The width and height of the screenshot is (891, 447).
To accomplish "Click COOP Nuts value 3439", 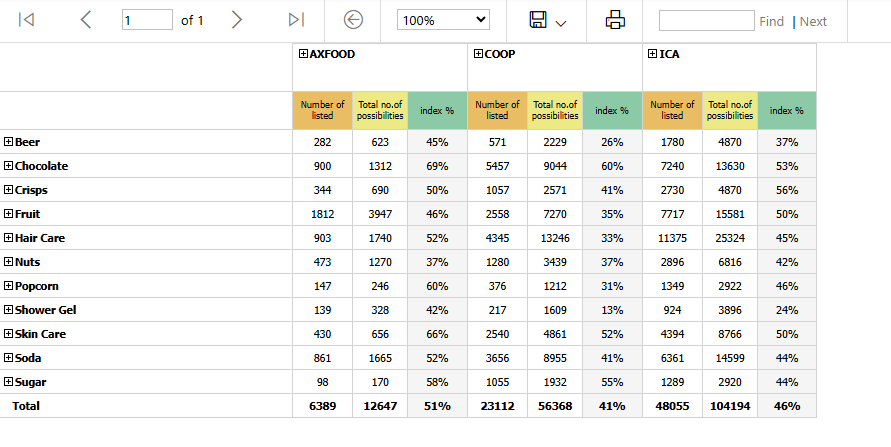I will pyautogui.click(x=555, y=262).
